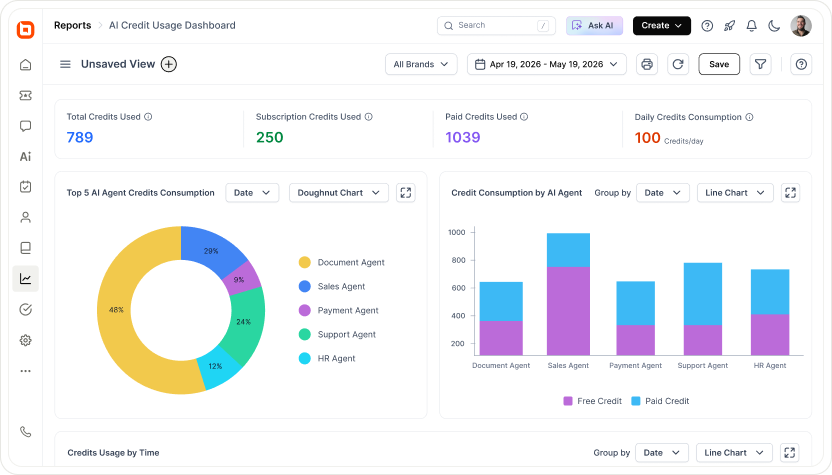
Task: Open the date range Apr 19 - May 19 picker
Action: (547, 64)
